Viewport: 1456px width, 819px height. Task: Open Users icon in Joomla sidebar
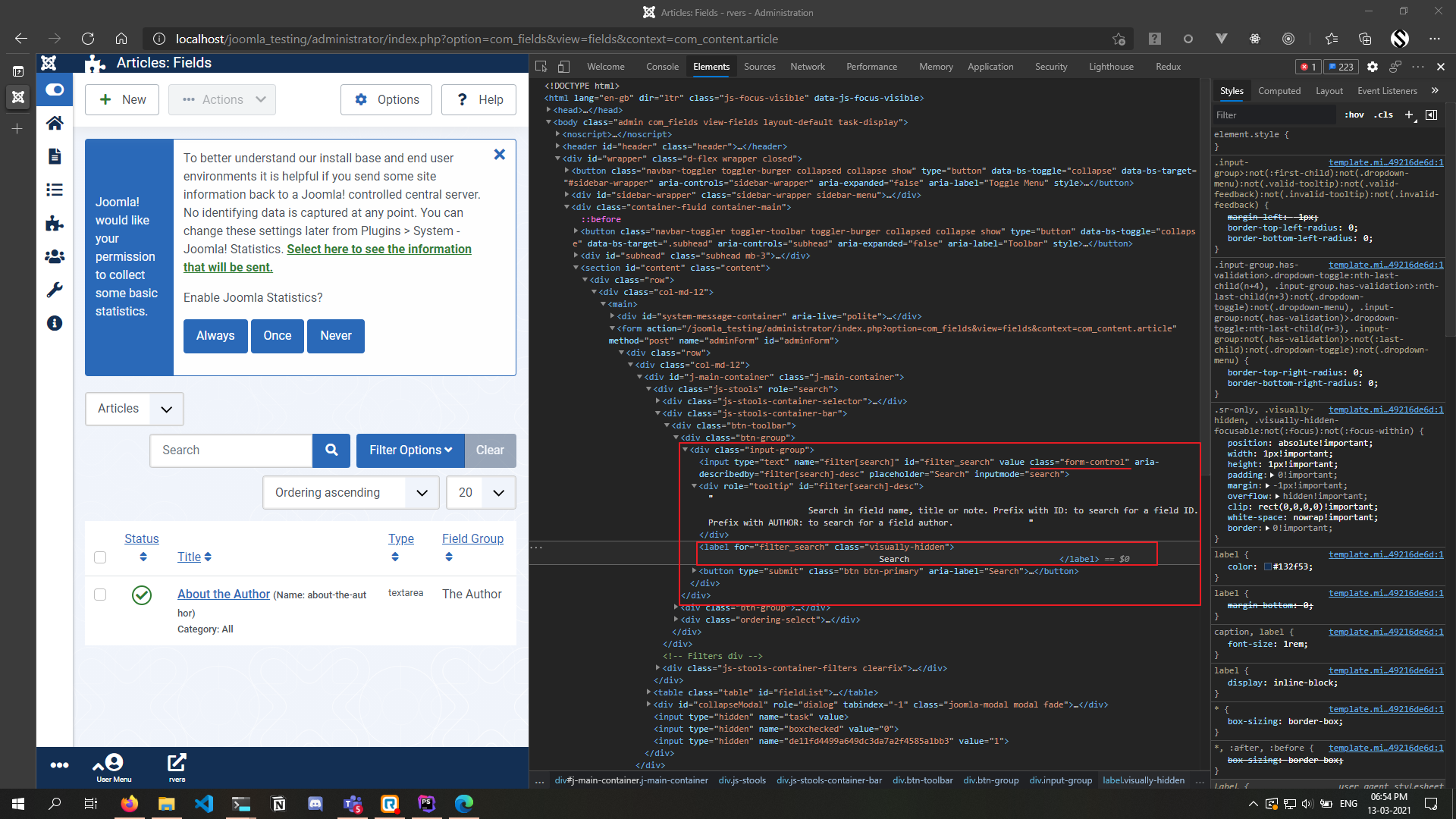tap(55, 256)
